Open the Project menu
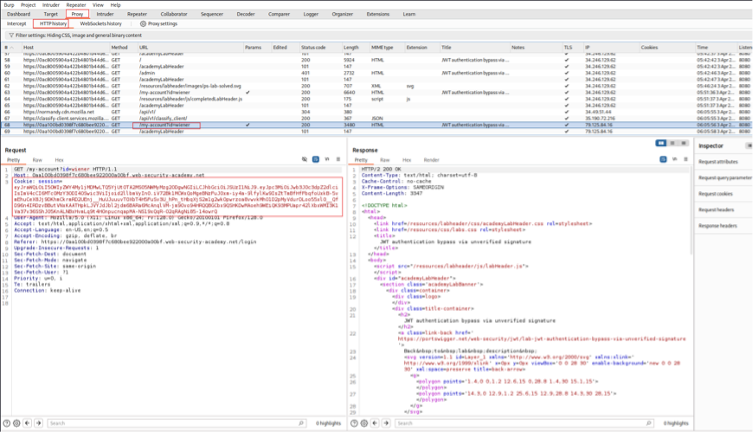Screen dimensions: 755x433 click(x=28, y=5)
